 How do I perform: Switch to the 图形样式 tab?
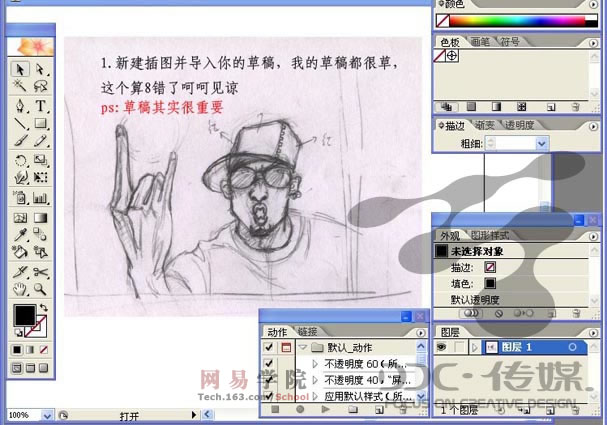point(490,235)
